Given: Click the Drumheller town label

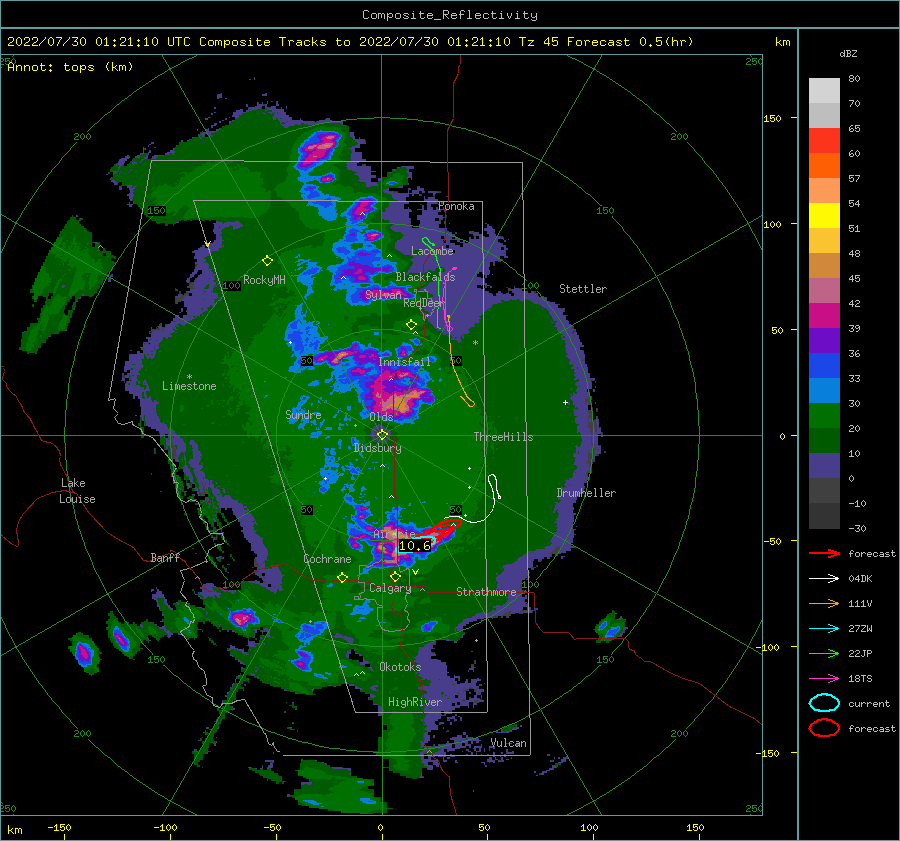Looking at the screenshot, I should (586, 493).
